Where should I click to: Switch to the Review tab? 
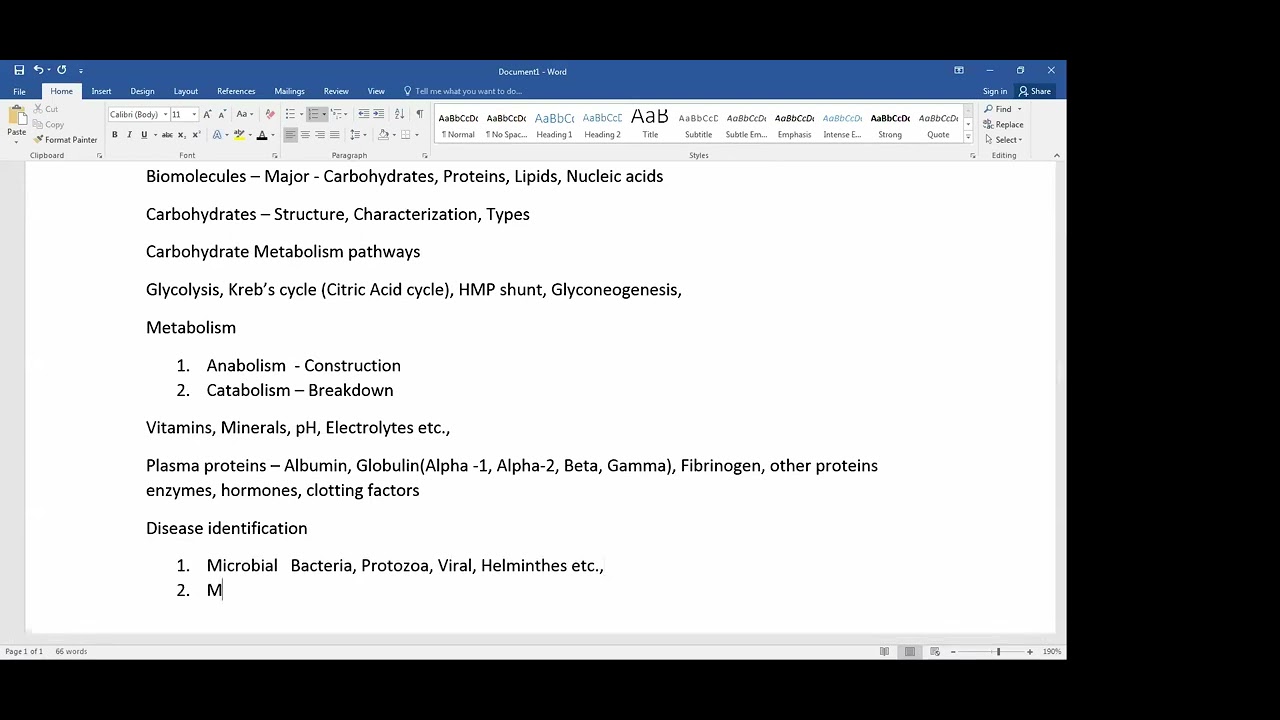click(x=336, y=91)
